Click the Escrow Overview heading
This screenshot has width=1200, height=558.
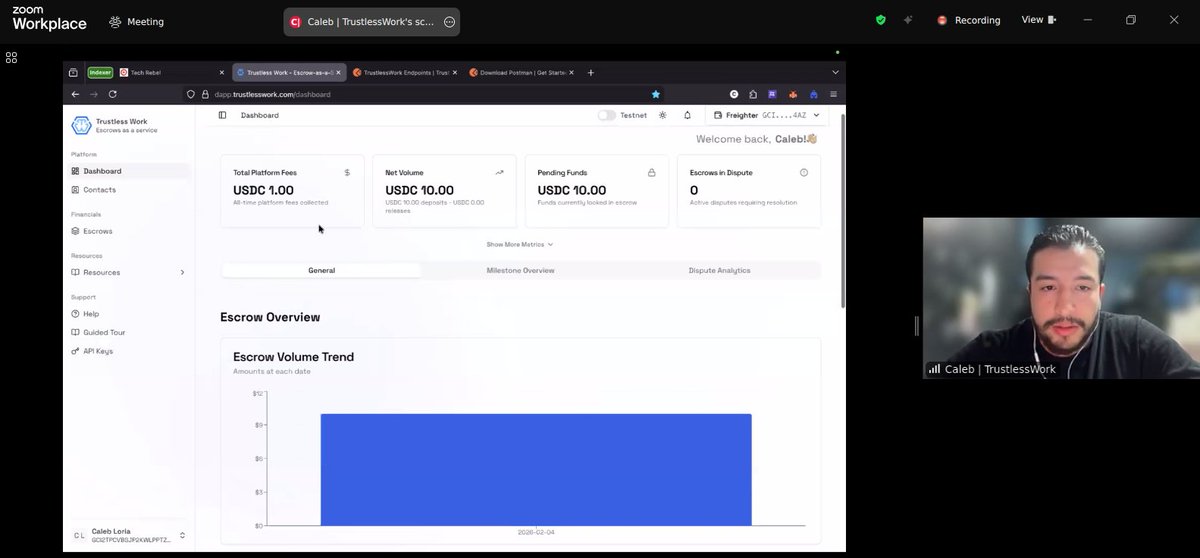(270, 317)
